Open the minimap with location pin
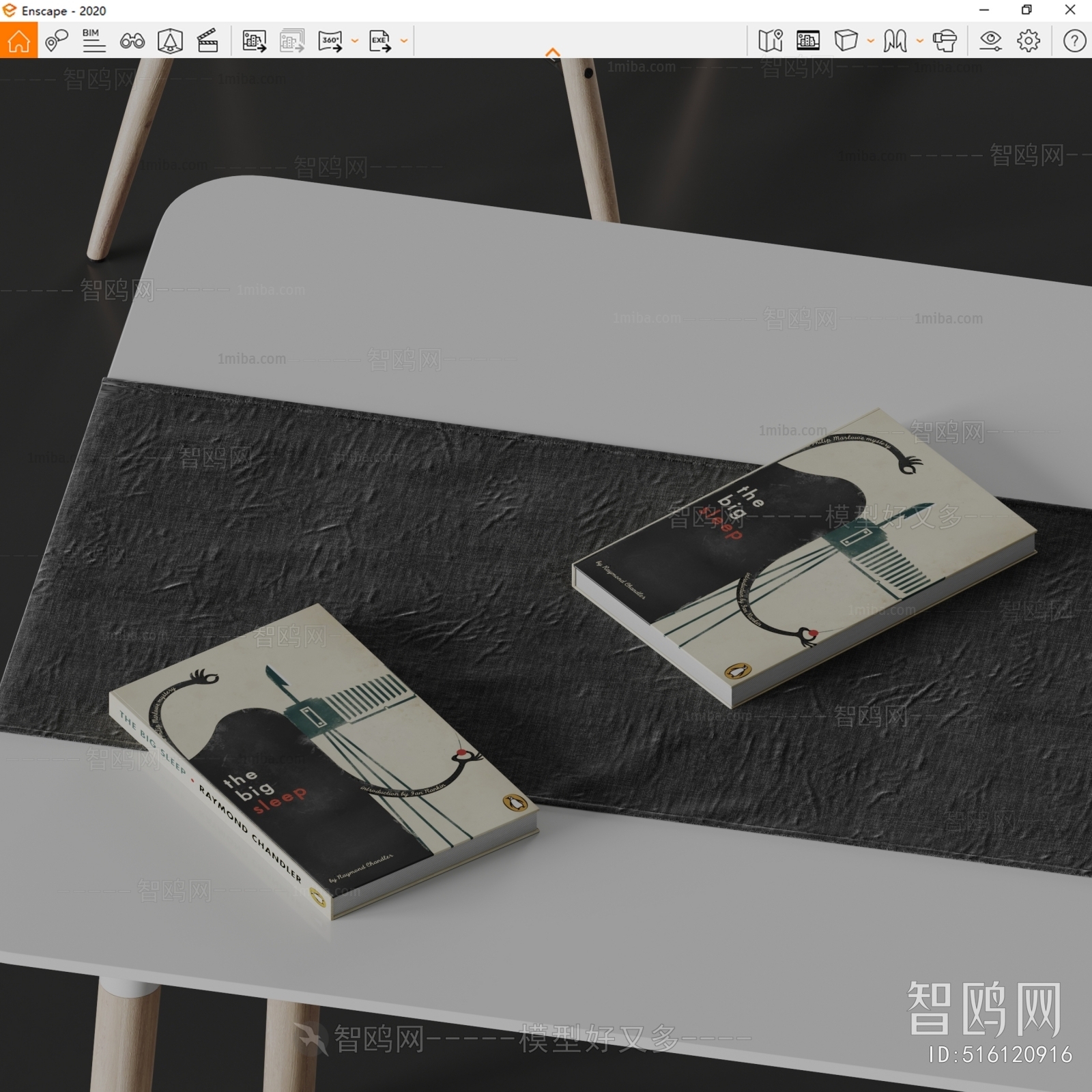The height and width of the screenshot is (1092, 1092). pos(771,41)
